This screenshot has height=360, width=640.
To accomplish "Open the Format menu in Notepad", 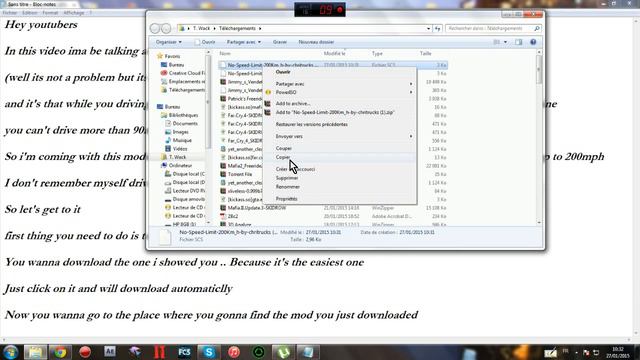I will coord(50,13).
